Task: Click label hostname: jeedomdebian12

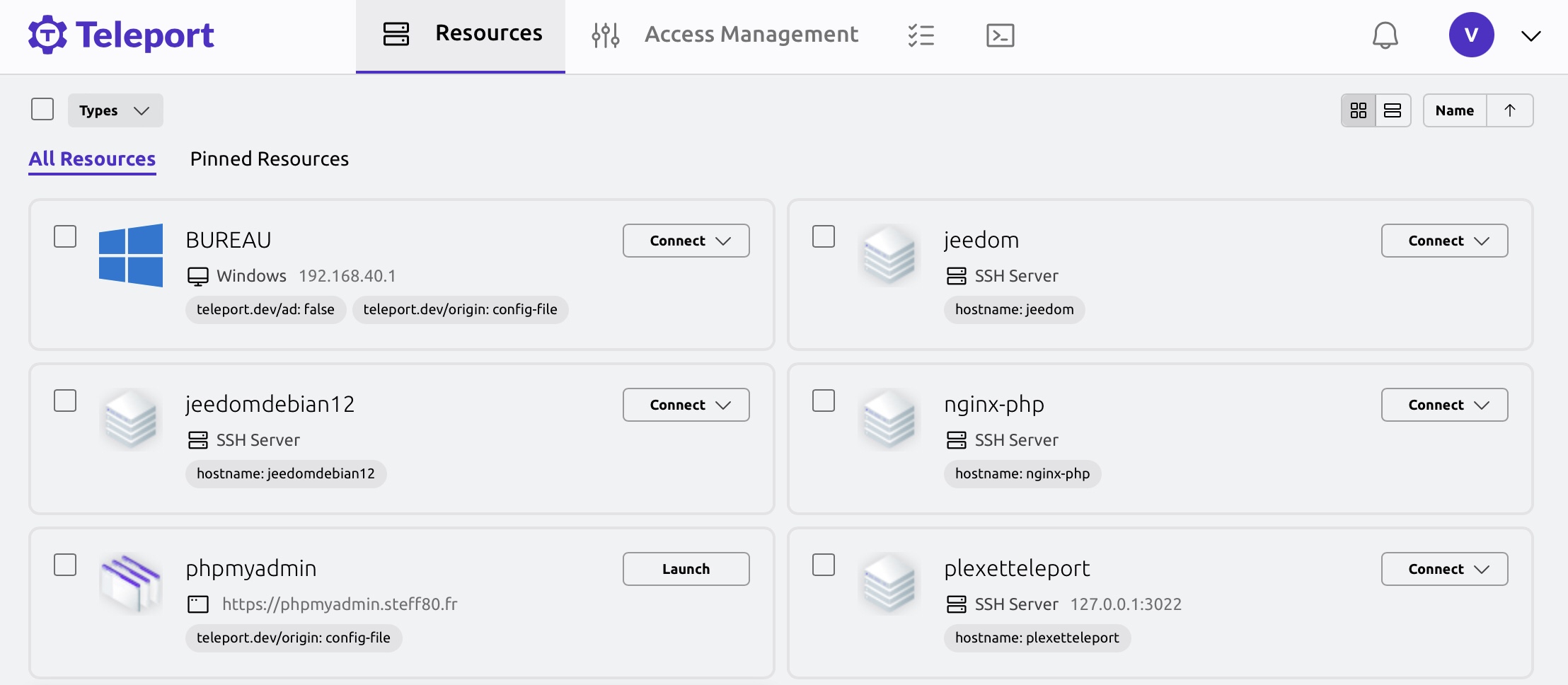Action: coord(286,473)
